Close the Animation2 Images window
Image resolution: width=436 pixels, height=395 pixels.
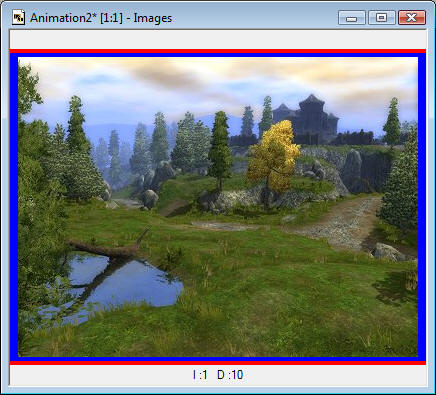412,17
